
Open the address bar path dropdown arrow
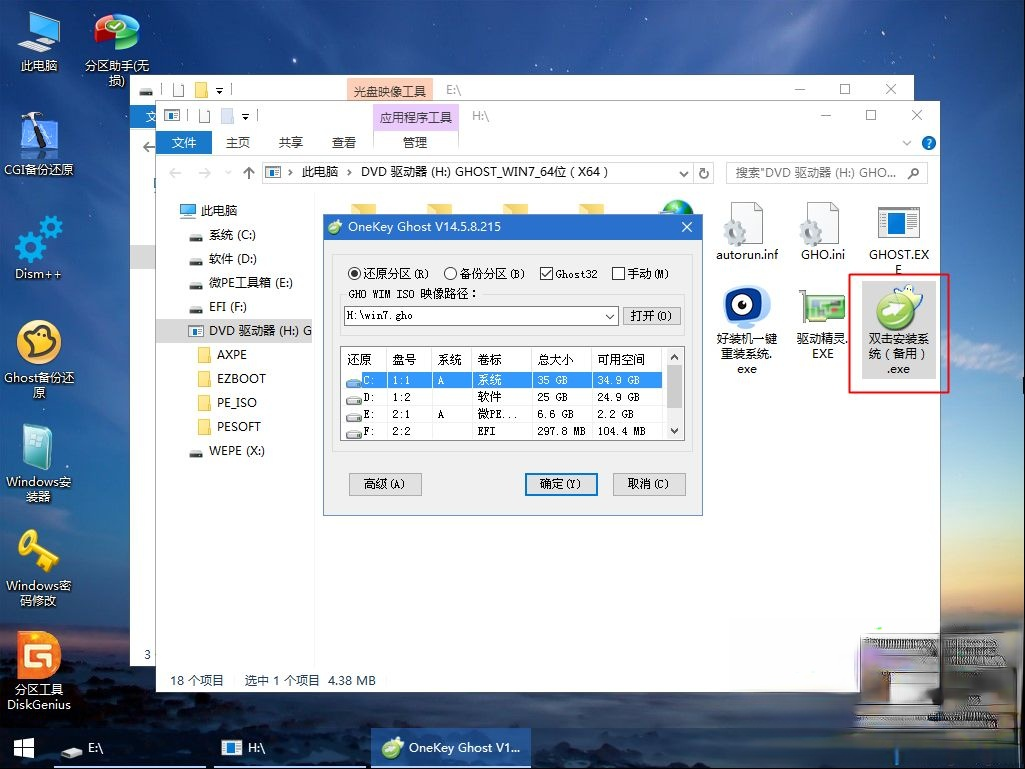point(683,171)
